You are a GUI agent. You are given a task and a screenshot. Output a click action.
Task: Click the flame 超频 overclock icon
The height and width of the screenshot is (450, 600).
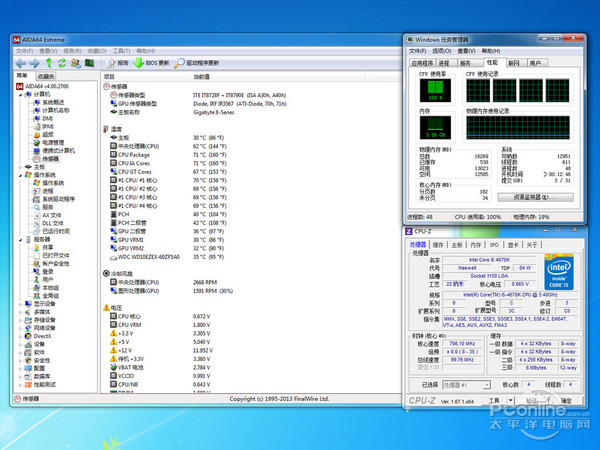point(37,135)
